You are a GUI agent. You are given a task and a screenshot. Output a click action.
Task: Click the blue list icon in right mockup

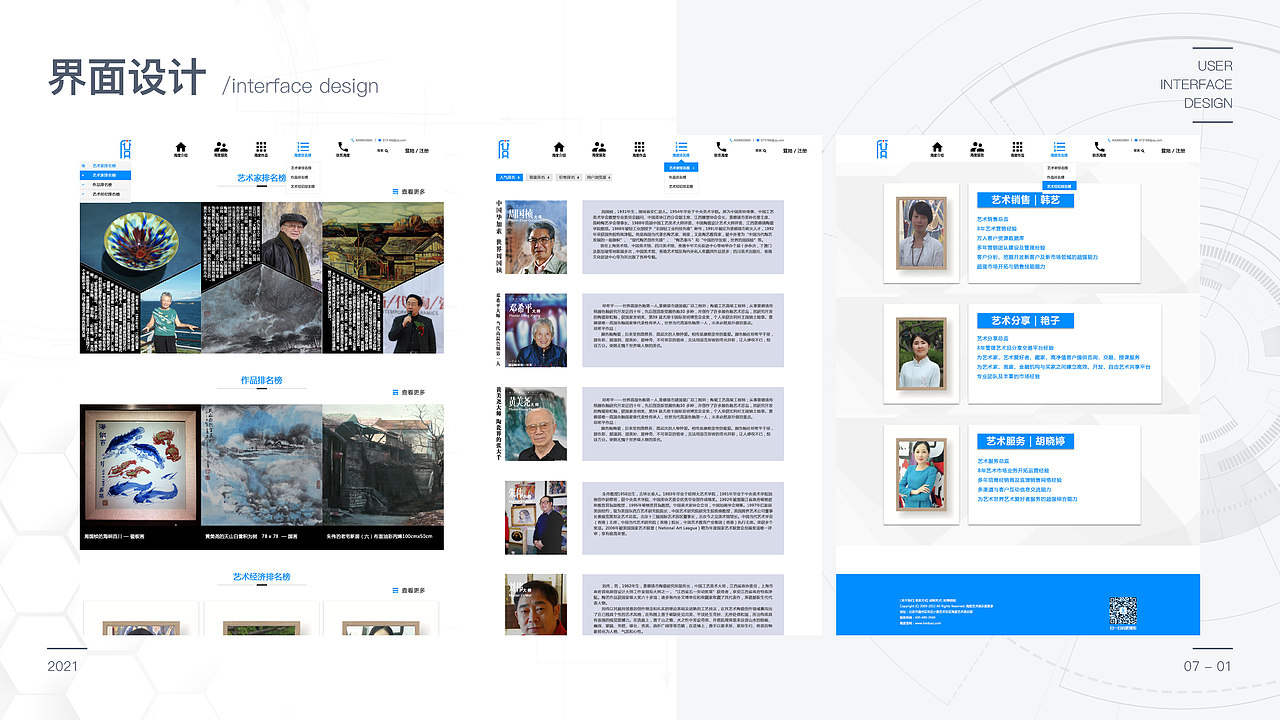[1059, 147]
